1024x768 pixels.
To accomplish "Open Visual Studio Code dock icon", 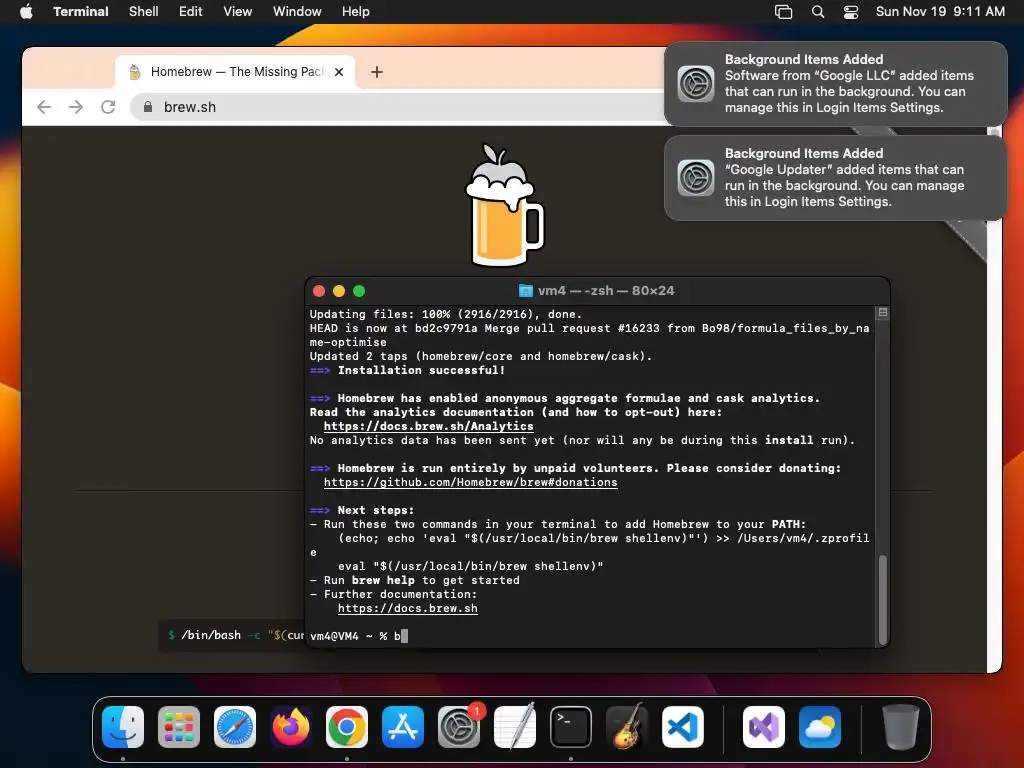I will [683, 727].
